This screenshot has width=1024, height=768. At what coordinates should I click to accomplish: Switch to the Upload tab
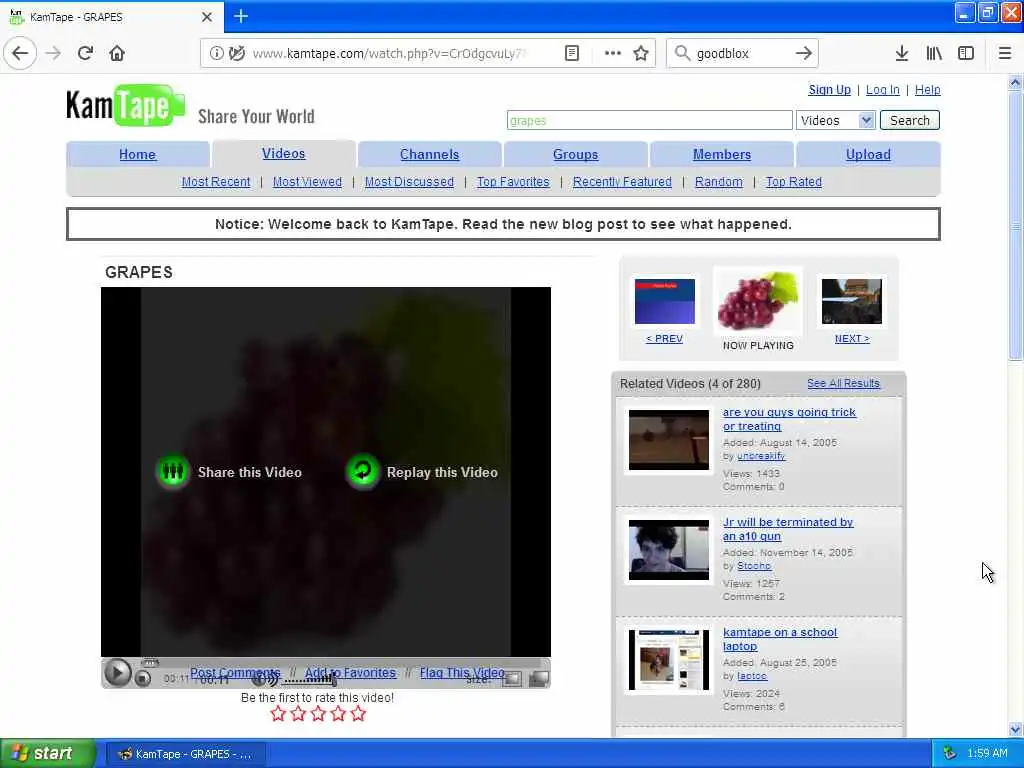click(868, 155)
